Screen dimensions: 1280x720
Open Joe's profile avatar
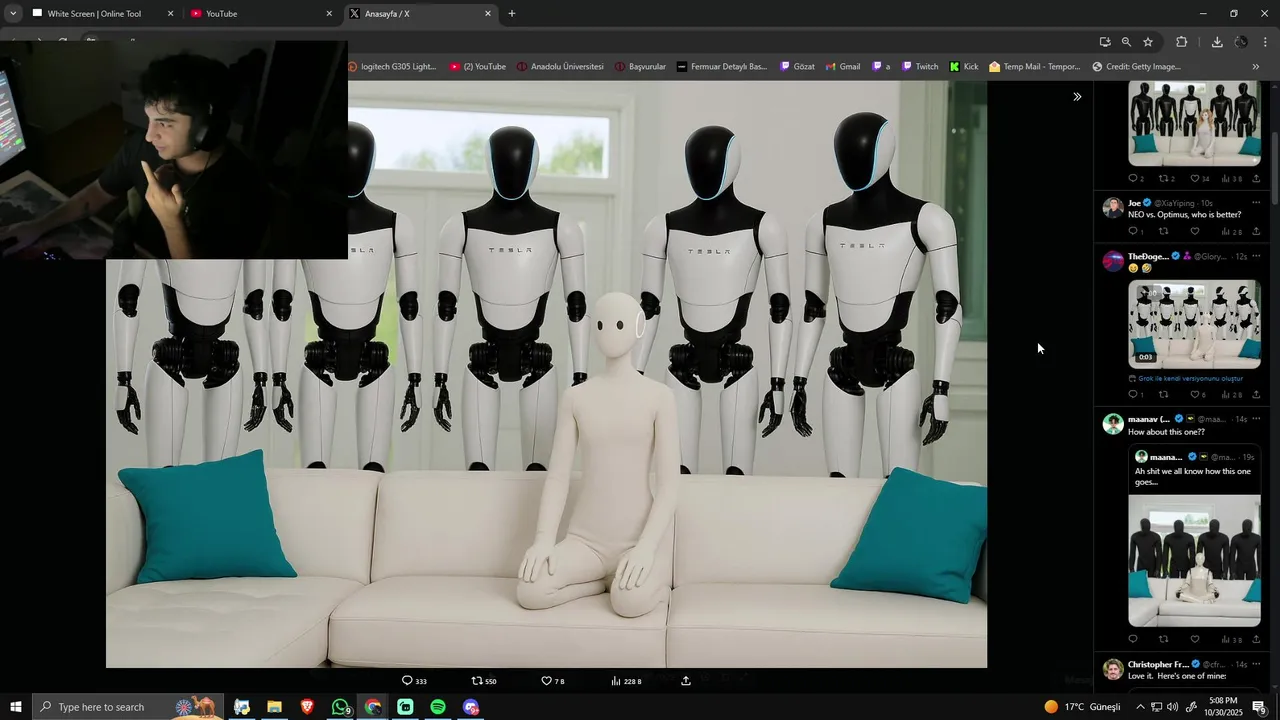click(x=1113, y=208)
